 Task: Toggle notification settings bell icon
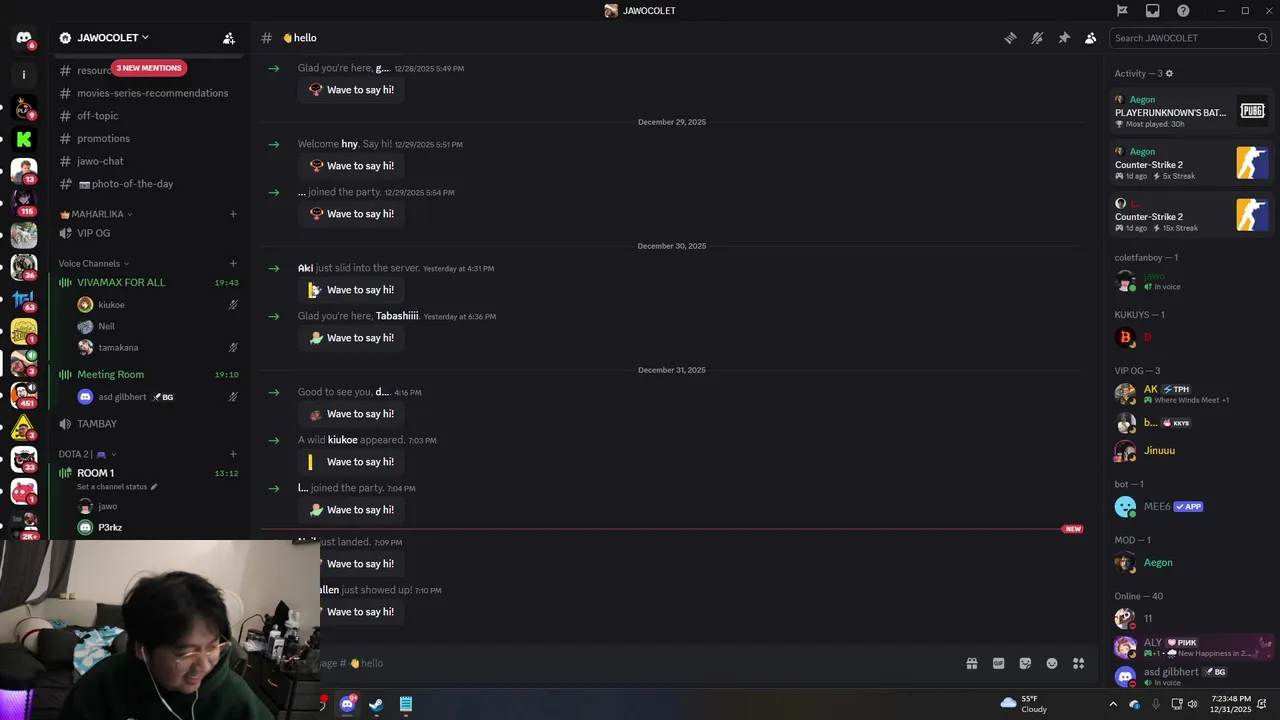point(1037,38)
